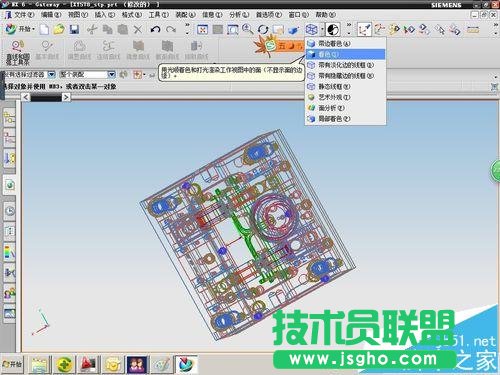
Task: Open the History clock sidebar tab
Action: [9, 211]
